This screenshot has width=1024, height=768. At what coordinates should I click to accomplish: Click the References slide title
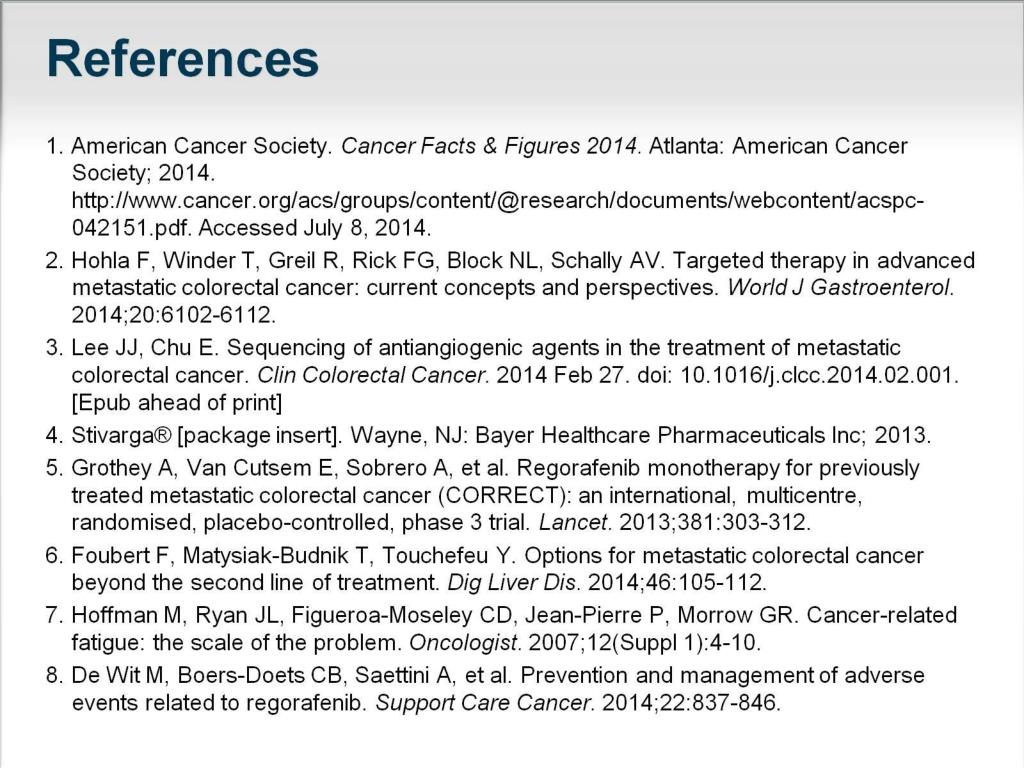click(x=182, y=59)
